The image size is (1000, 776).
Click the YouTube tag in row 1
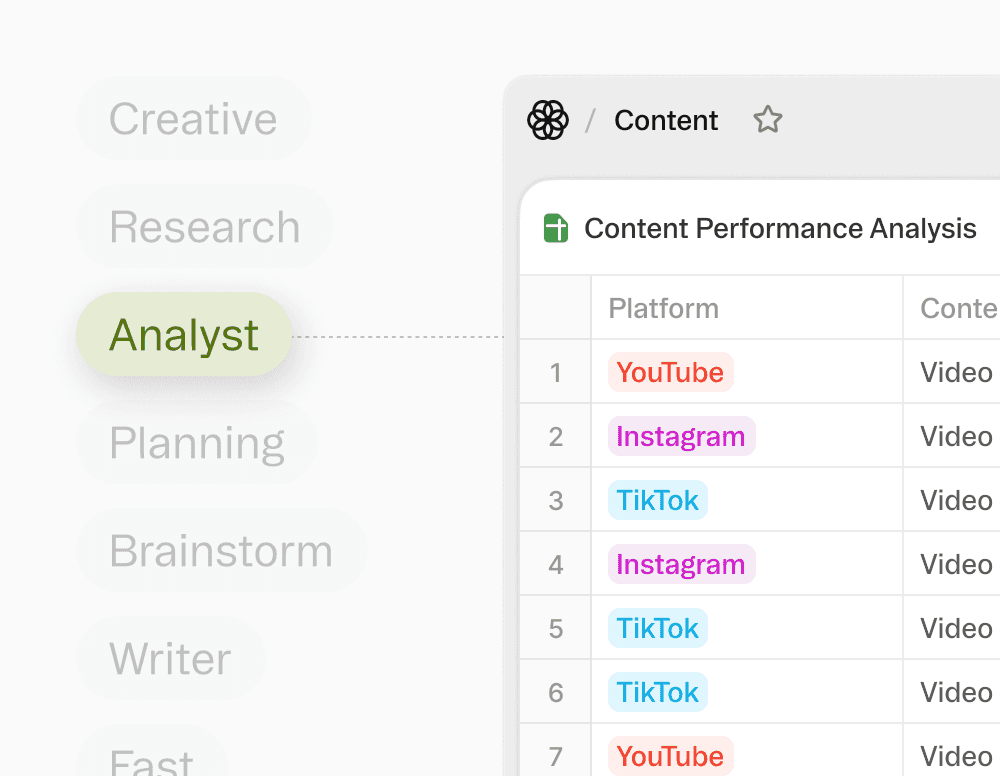coord(670,373)
